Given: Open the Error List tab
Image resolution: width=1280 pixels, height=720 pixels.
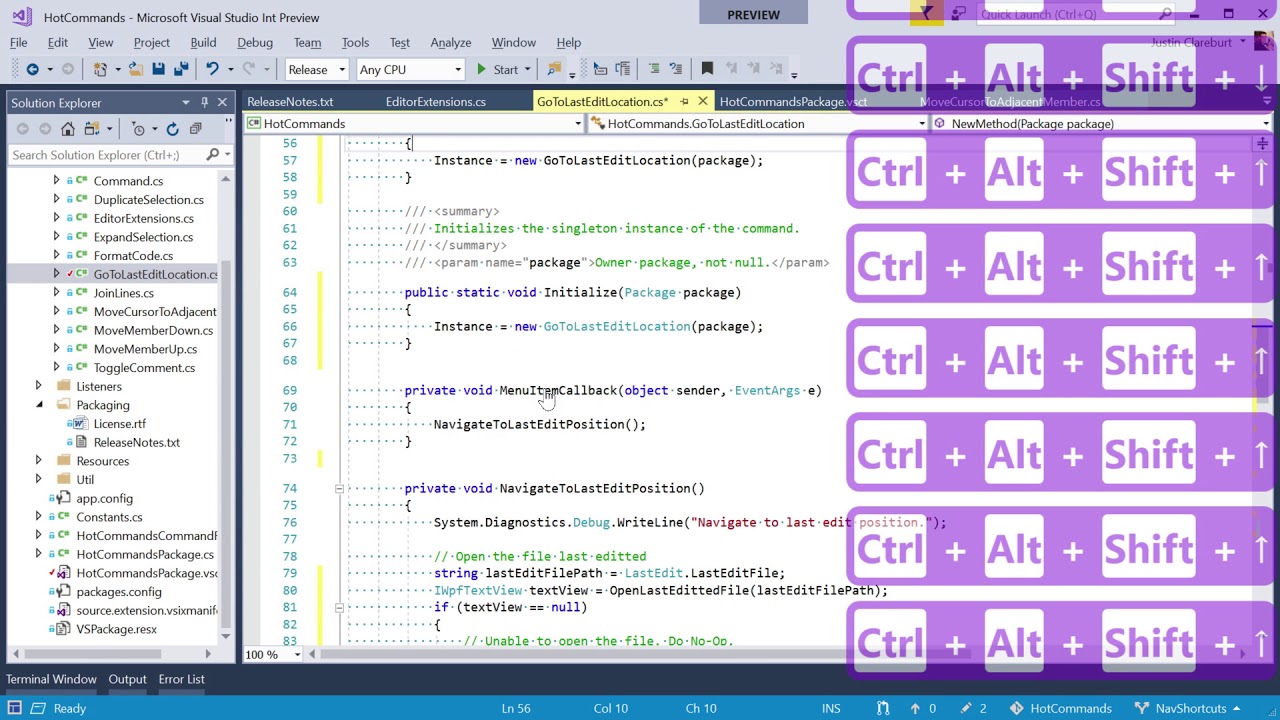Looking at the screenshot, I should coord(181,679).
